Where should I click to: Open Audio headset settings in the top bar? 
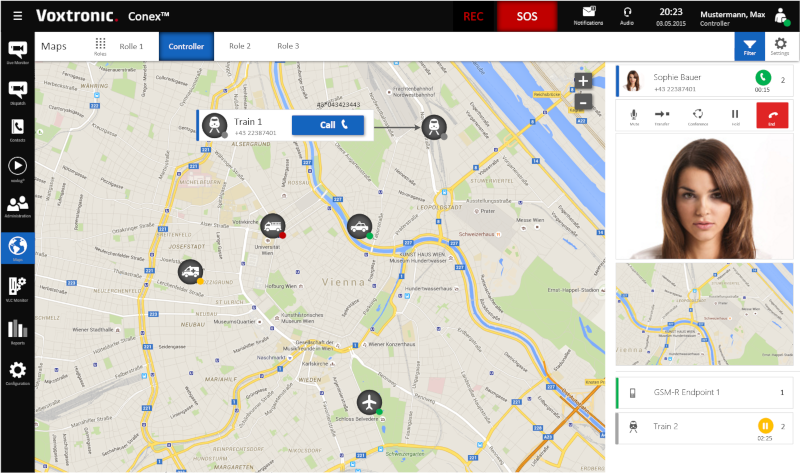coord(627,16)
